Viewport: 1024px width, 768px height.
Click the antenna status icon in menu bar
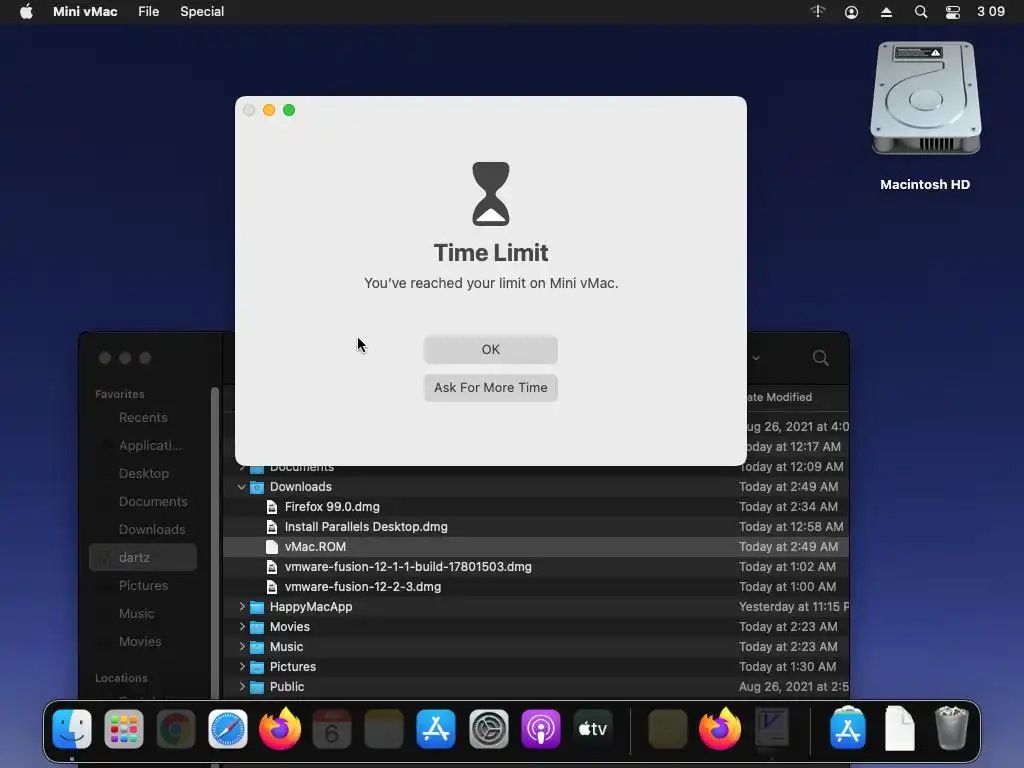pos(818,12)
